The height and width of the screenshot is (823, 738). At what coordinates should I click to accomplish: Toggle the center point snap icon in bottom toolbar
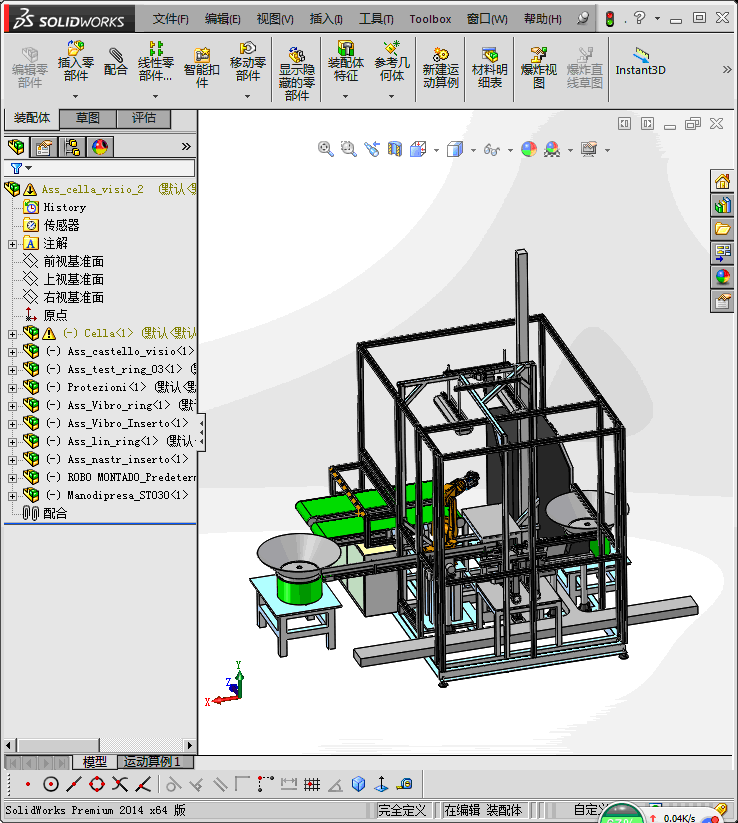pos(51,784)
